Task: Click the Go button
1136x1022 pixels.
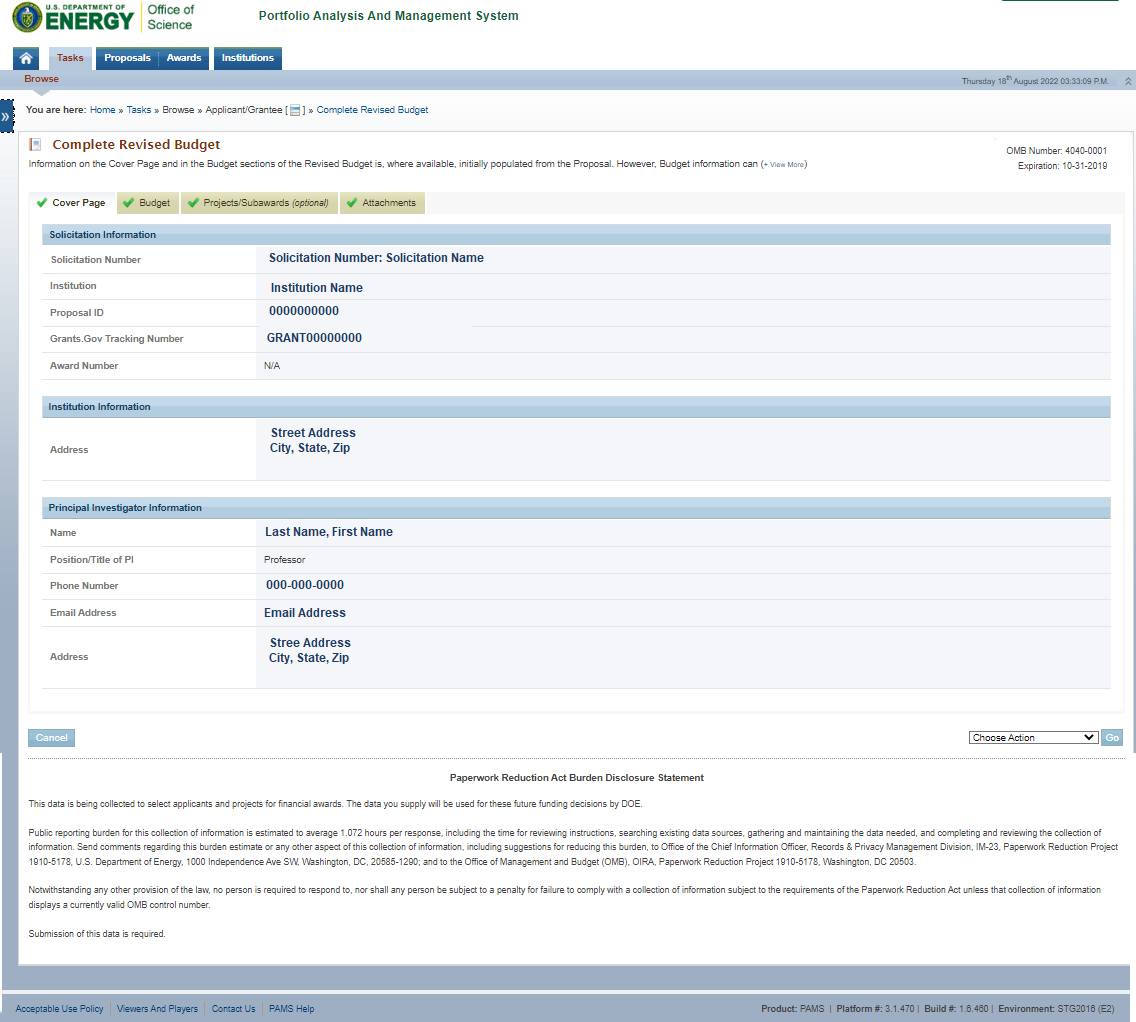Action: click(x=1112, y=737)
